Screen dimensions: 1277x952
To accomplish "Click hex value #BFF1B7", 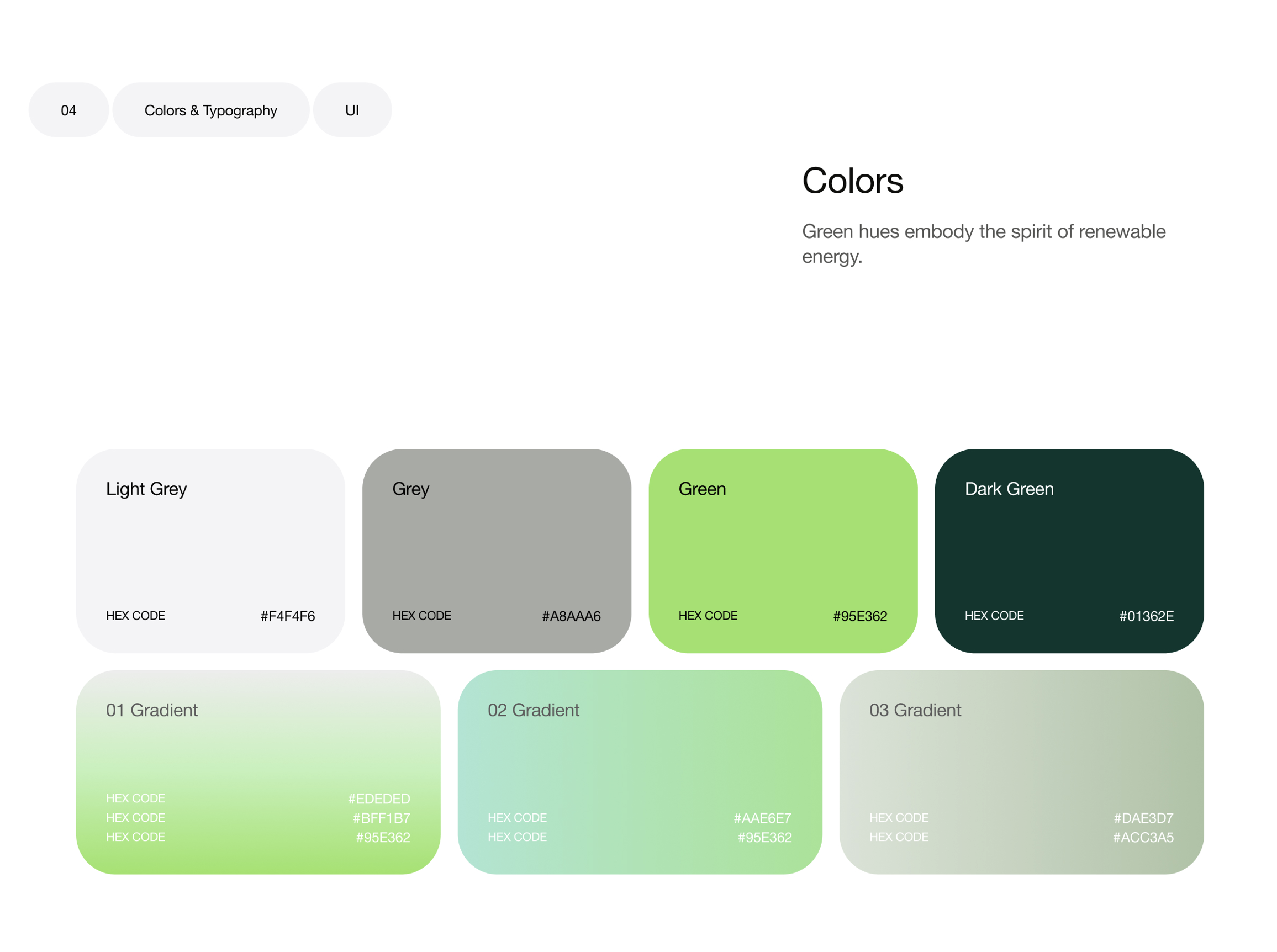I will tap(381, 818).
